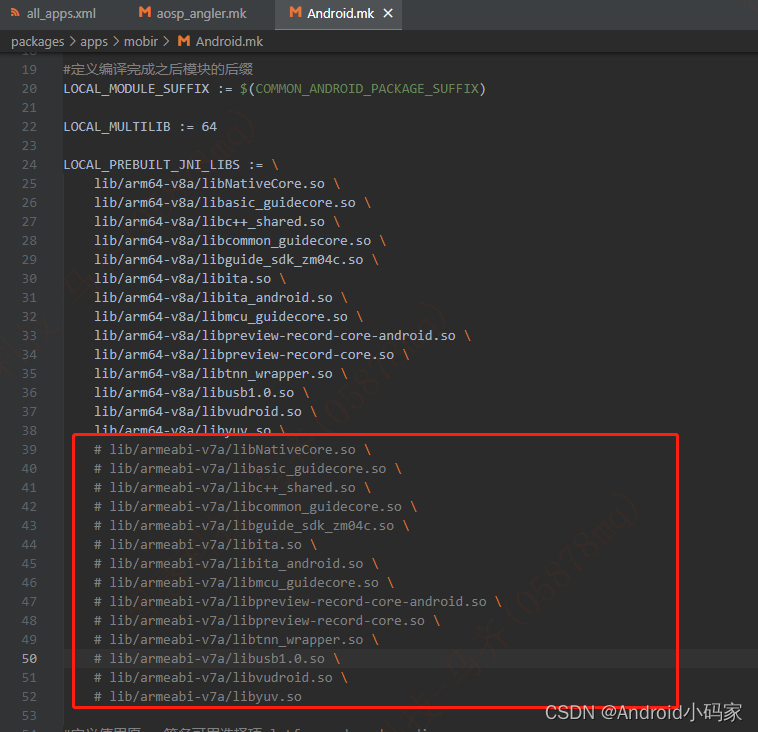Open the Android.mk breadcrumb segment
Viewport: 758px width, 732px height.
[x=229, y=42]
